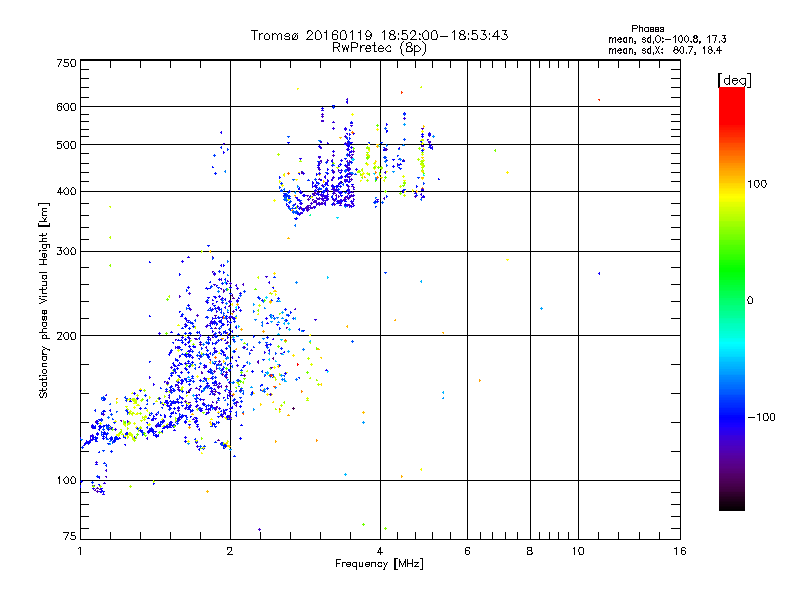Image resolution: width=800 pixels, height=600 pixels.
Task: Click the 'RwPretec (8p)' subtitle
Action: coord(379,48)
